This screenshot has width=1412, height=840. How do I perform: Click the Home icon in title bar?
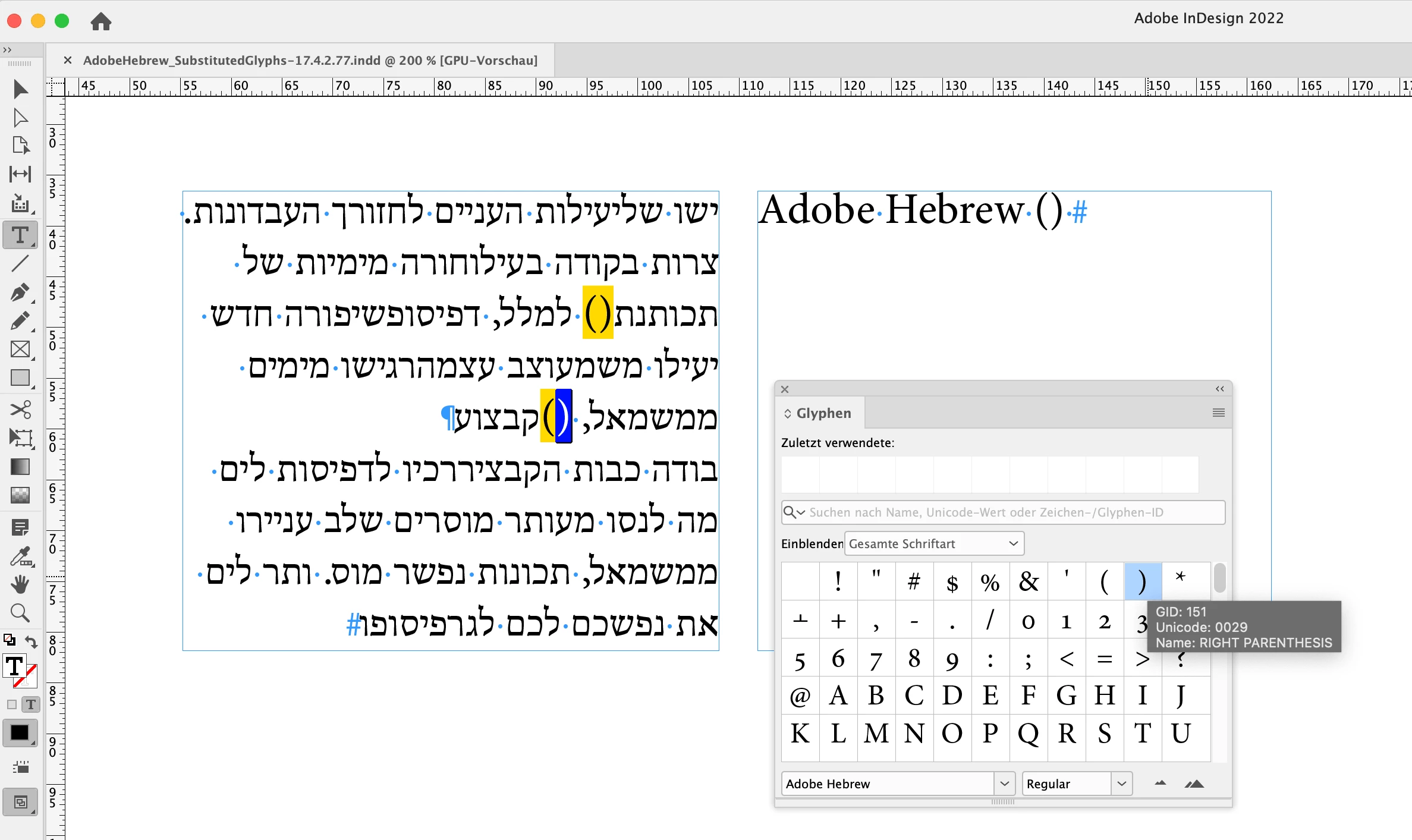coord(100,21)
